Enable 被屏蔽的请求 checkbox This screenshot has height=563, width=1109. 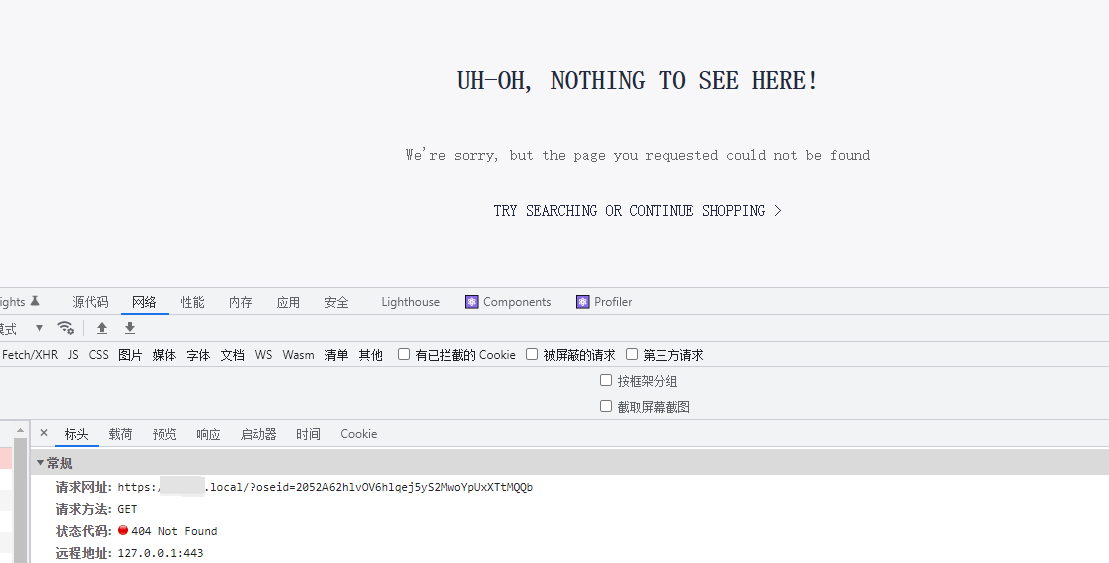tap(532, 354)
